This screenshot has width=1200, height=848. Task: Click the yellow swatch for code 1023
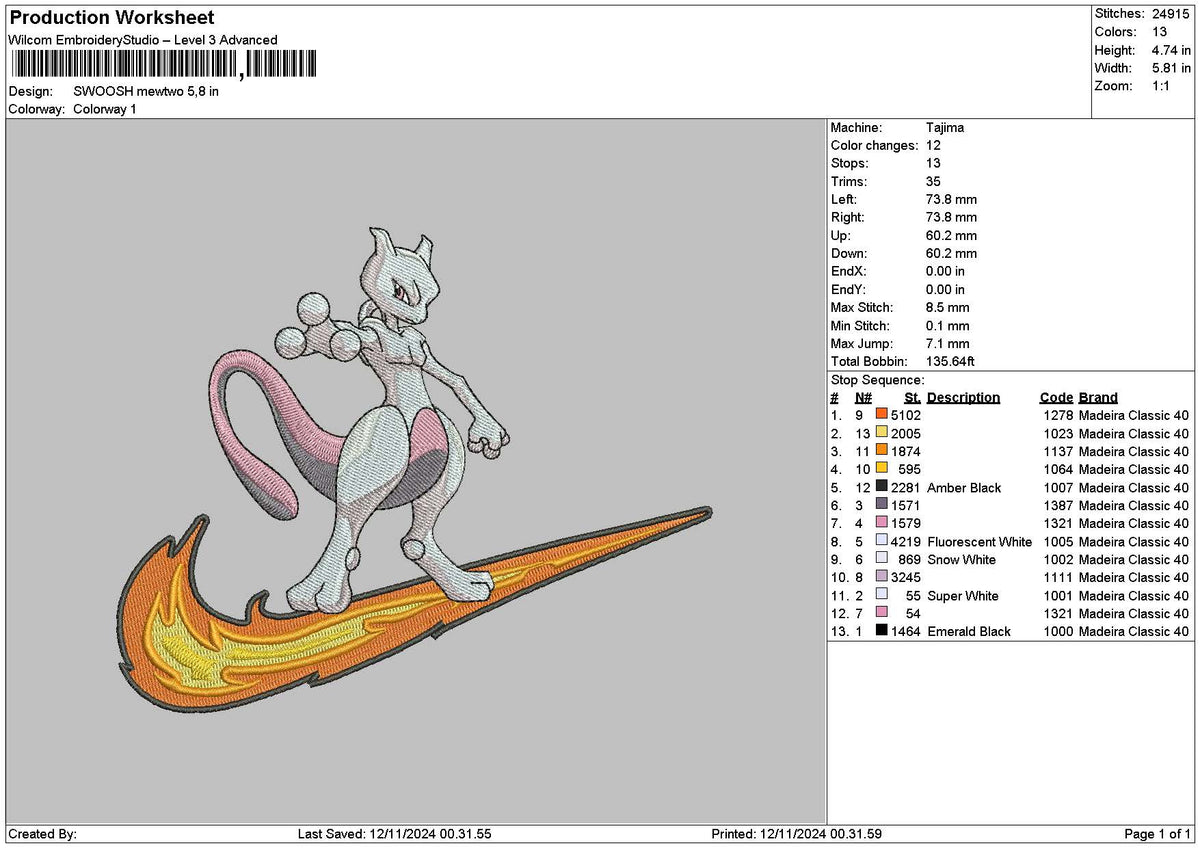[x=882, y=432]
